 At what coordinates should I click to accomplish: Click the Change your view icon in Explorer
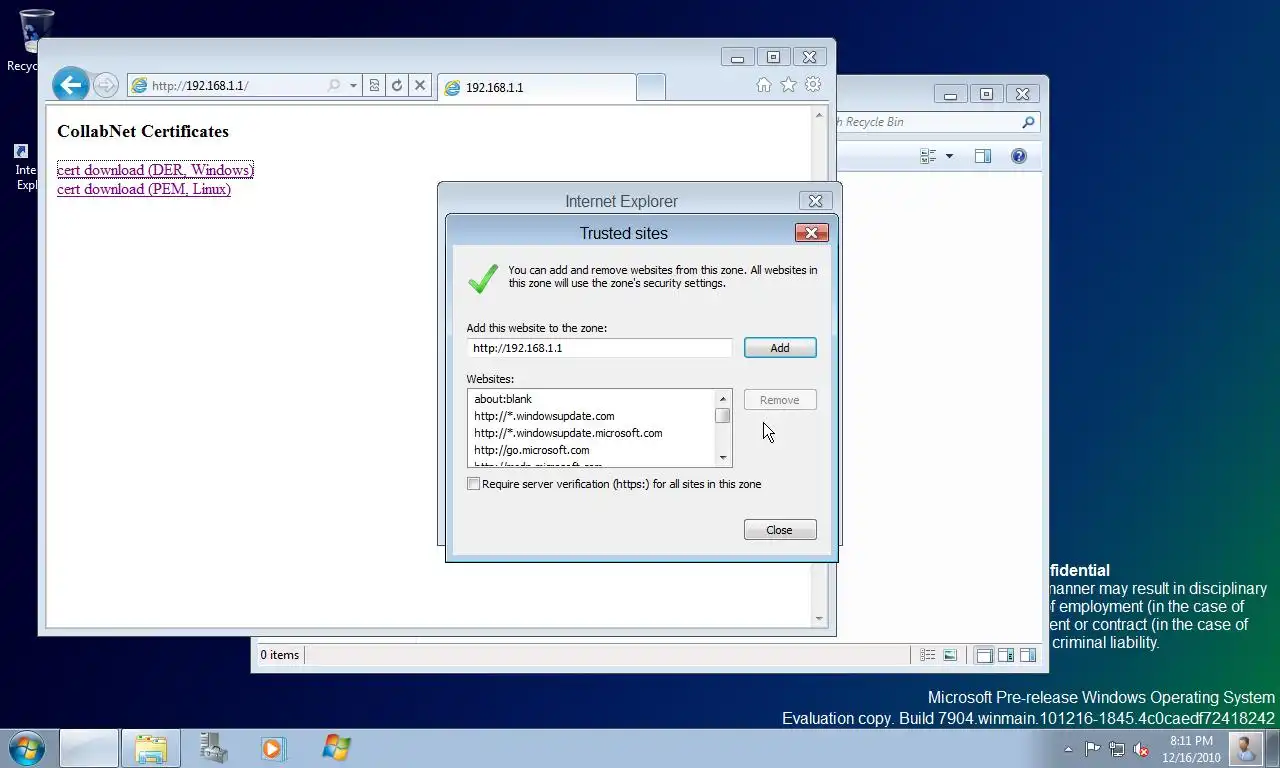[x=928, y=156]
